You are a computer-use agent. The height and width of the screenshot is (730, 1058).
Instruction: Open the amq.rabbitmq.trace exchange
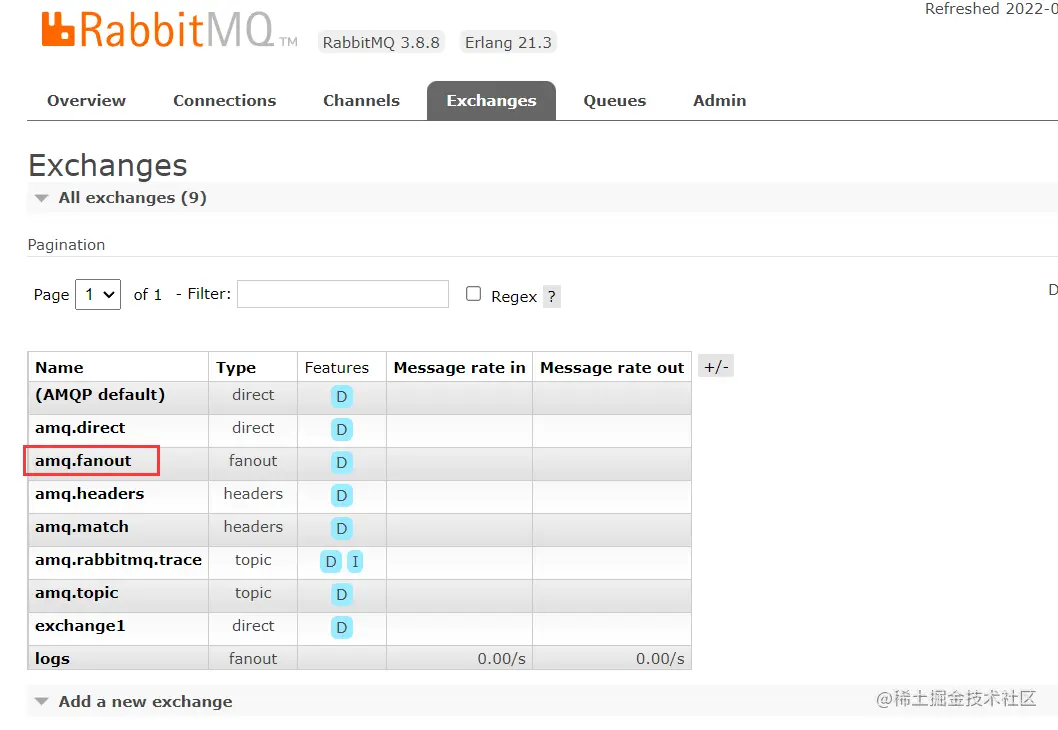point(118,560)
